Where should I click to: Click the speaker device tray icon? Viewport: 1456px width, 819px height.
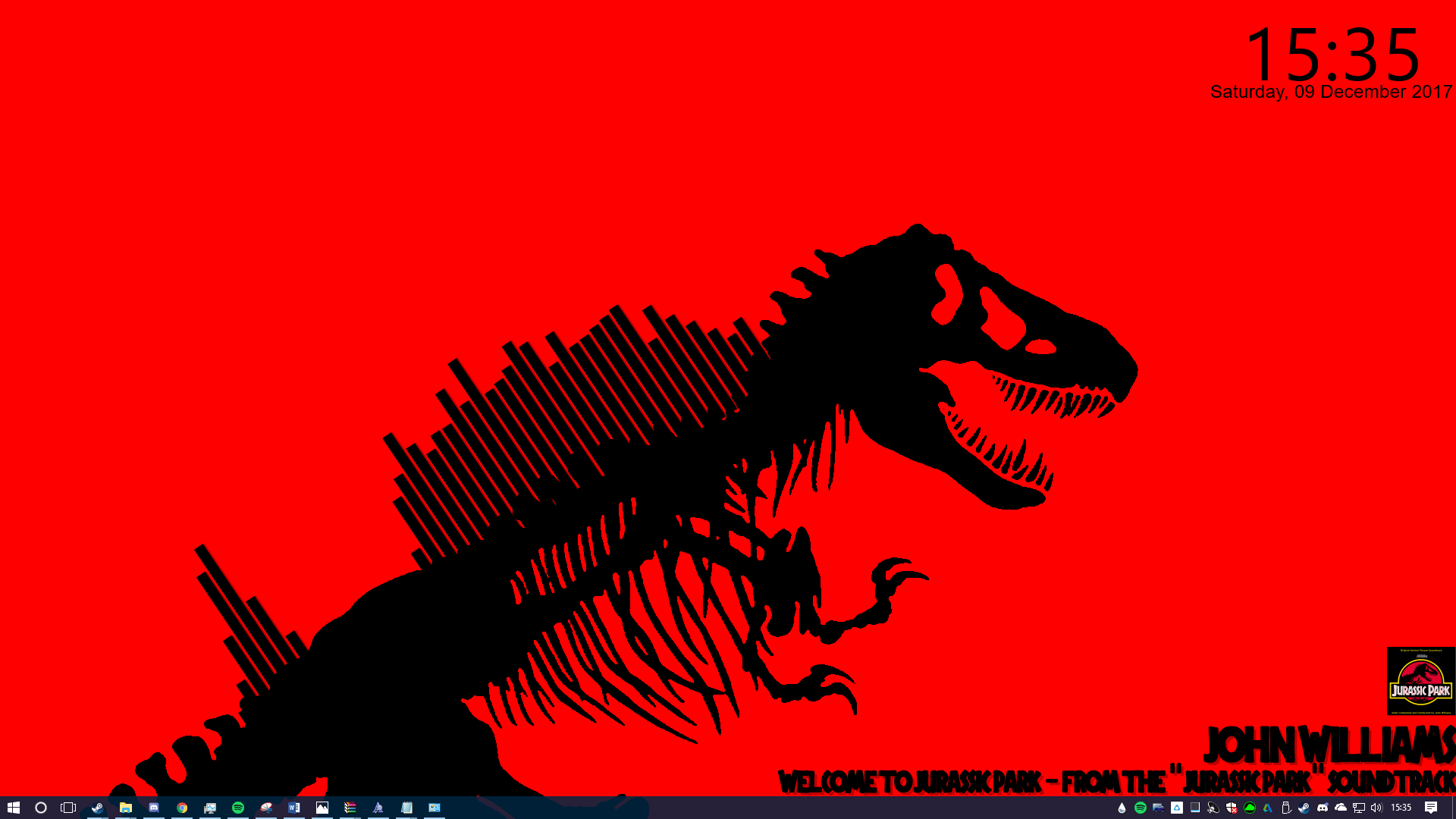(1213, 808)
